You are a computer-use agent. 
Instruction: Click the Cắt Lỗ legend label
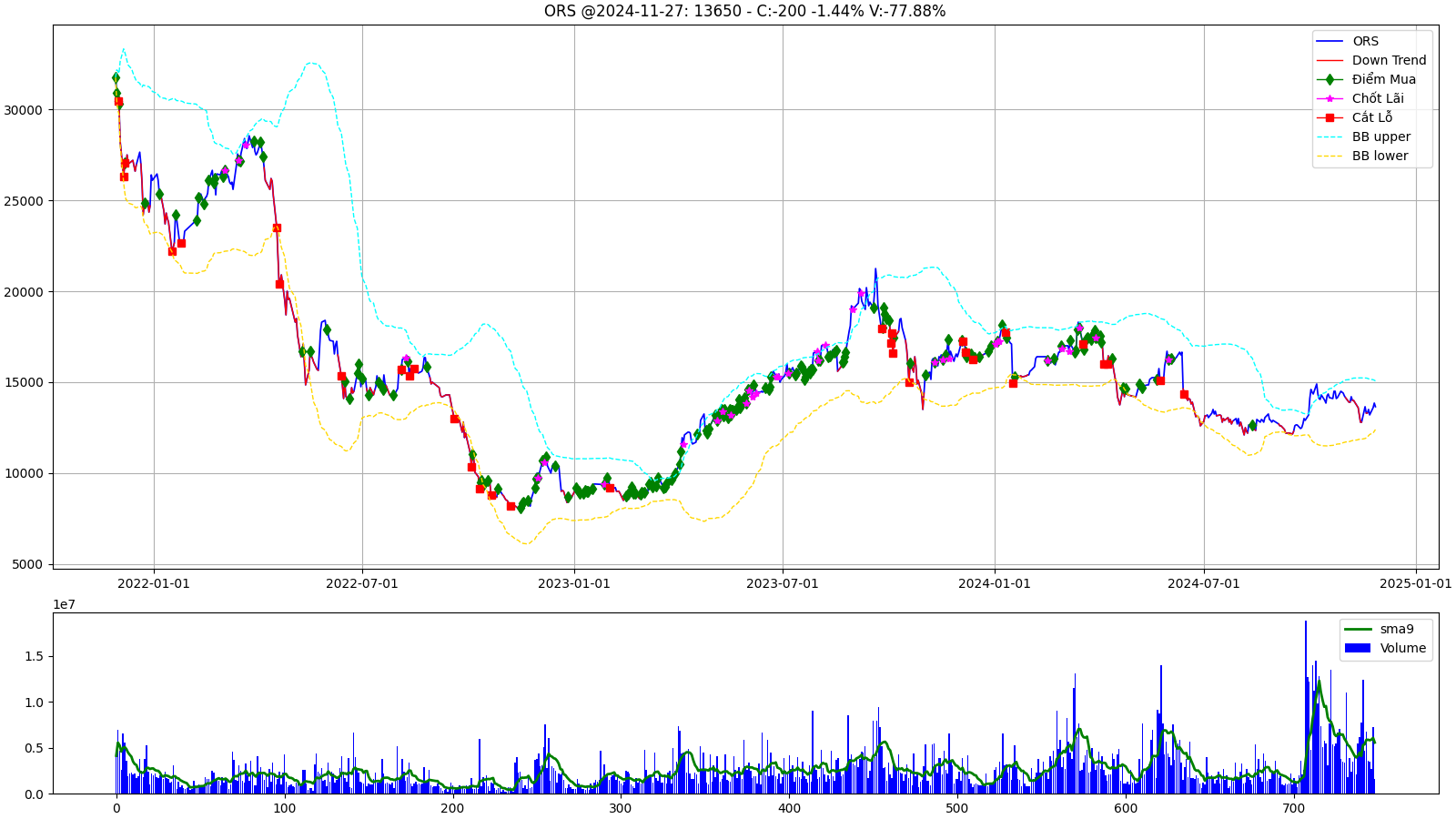pos(1372,117)
